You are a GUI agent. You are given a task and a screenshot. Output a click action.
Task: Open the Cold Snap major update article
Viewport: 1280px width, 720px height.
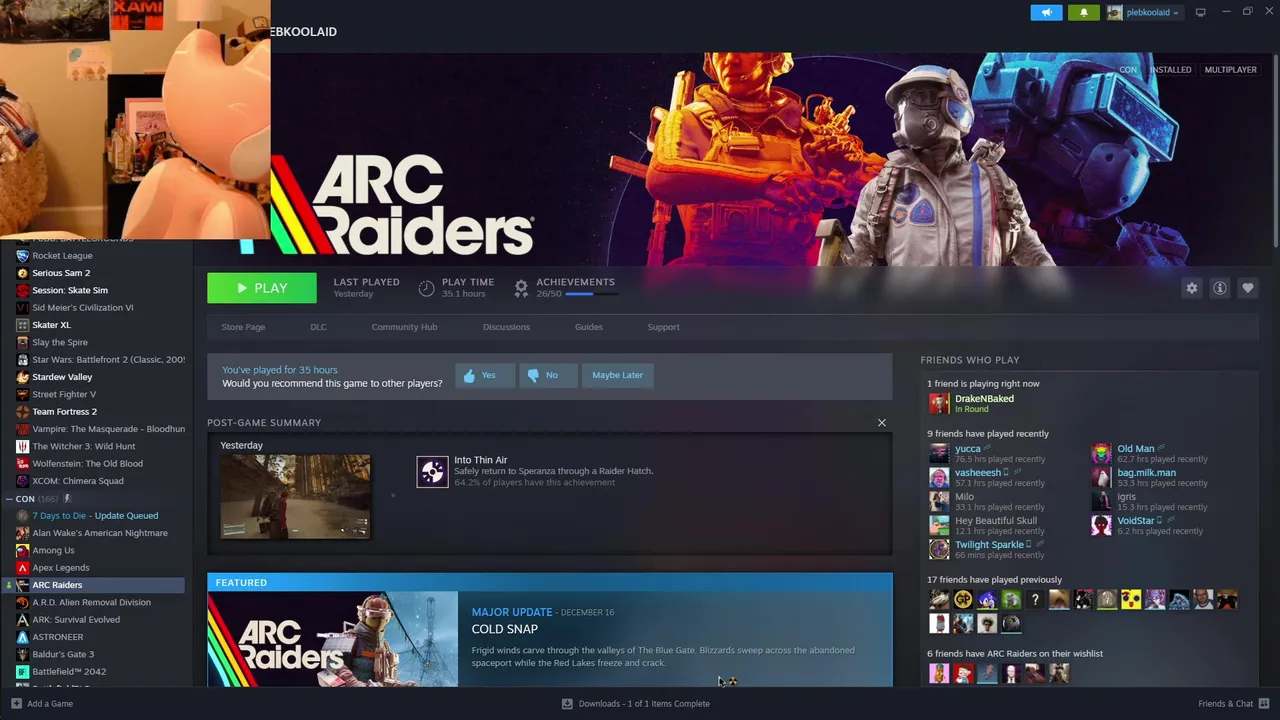click(x=504, y=629)
